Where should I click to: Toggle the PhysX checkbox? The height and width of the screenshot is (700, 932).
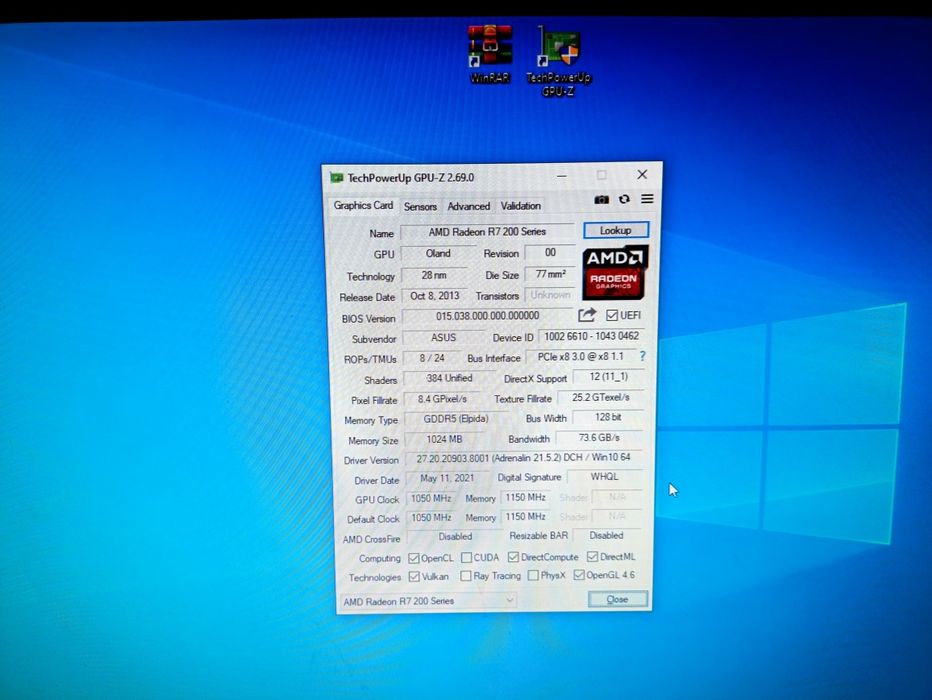(533, 575)
